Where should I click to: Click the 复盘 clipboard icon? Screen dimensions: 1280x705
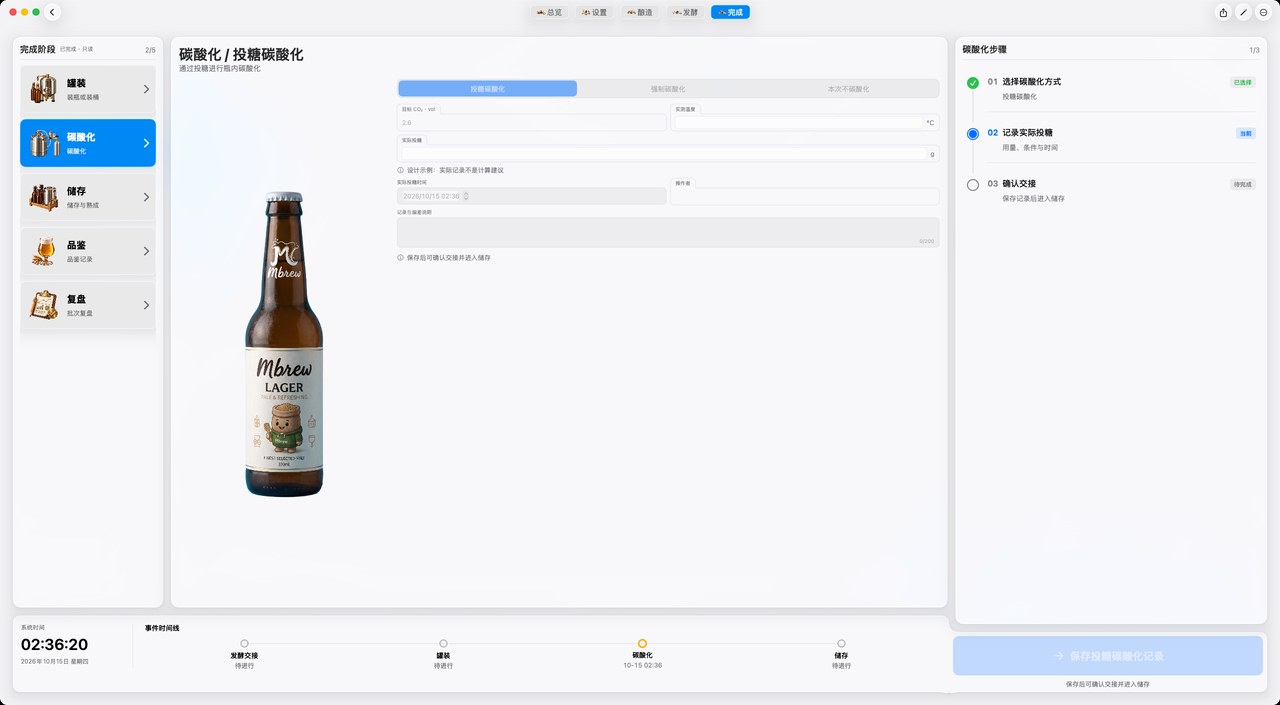(x=43, y=305)
